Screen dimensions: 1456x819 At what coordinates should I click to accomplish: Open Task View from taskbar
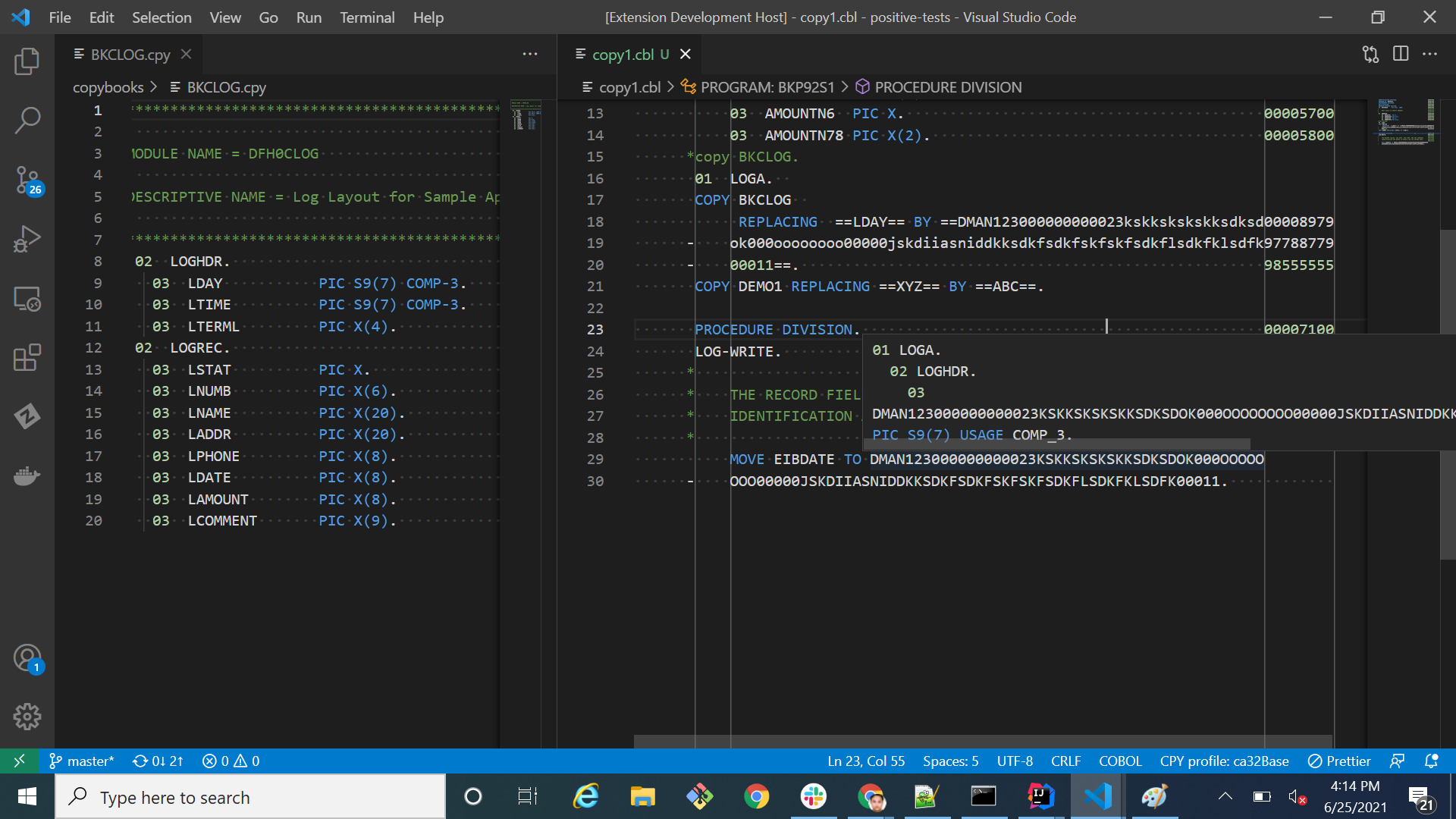coord(528,796)
